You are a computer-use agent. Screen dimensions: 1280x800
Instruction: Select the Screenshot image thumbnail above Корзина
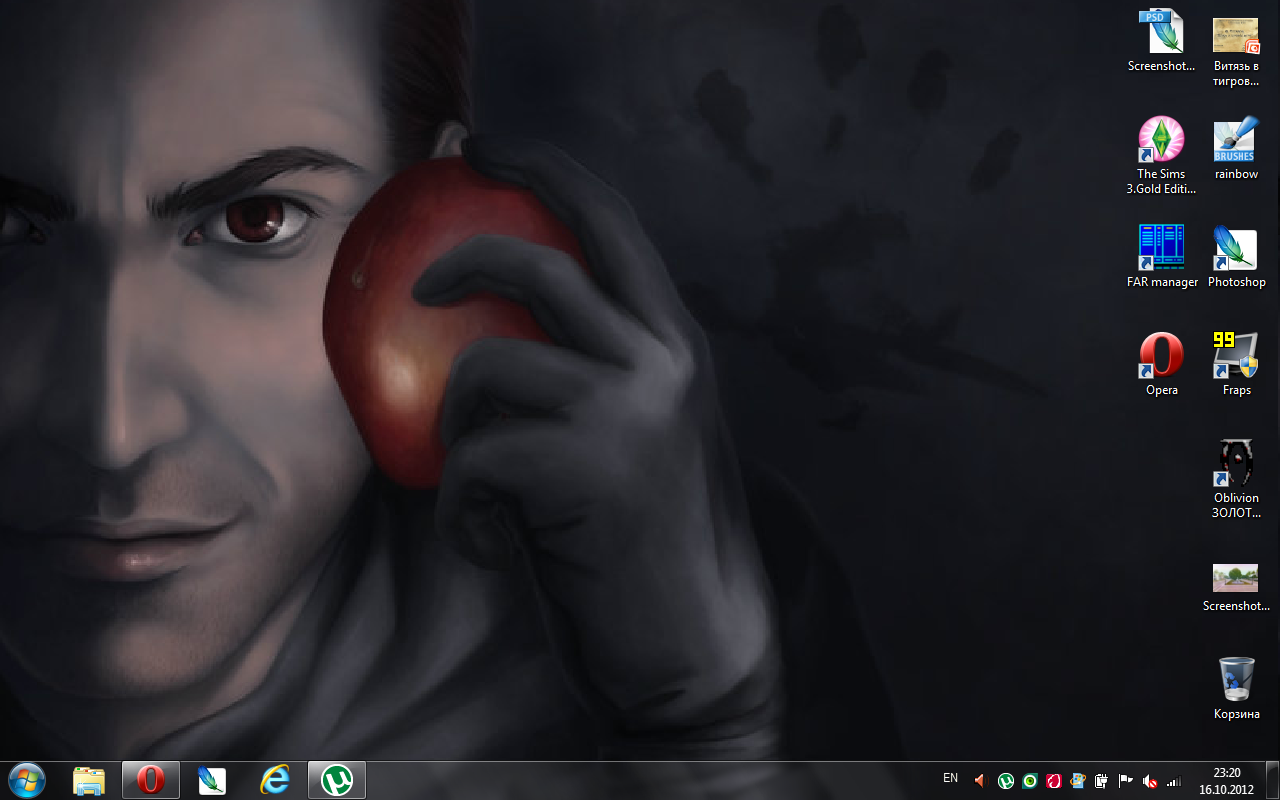click(x=1236, y=578)
